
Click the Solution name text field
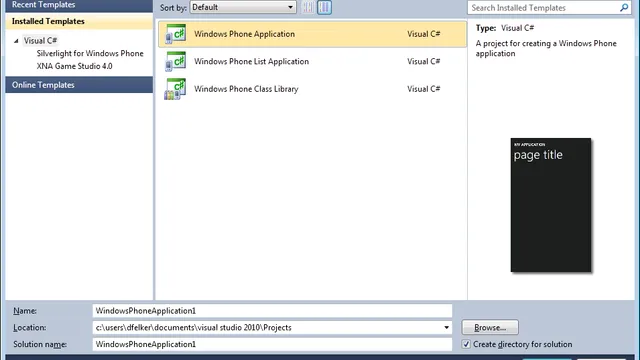click(x=272, y=344)
